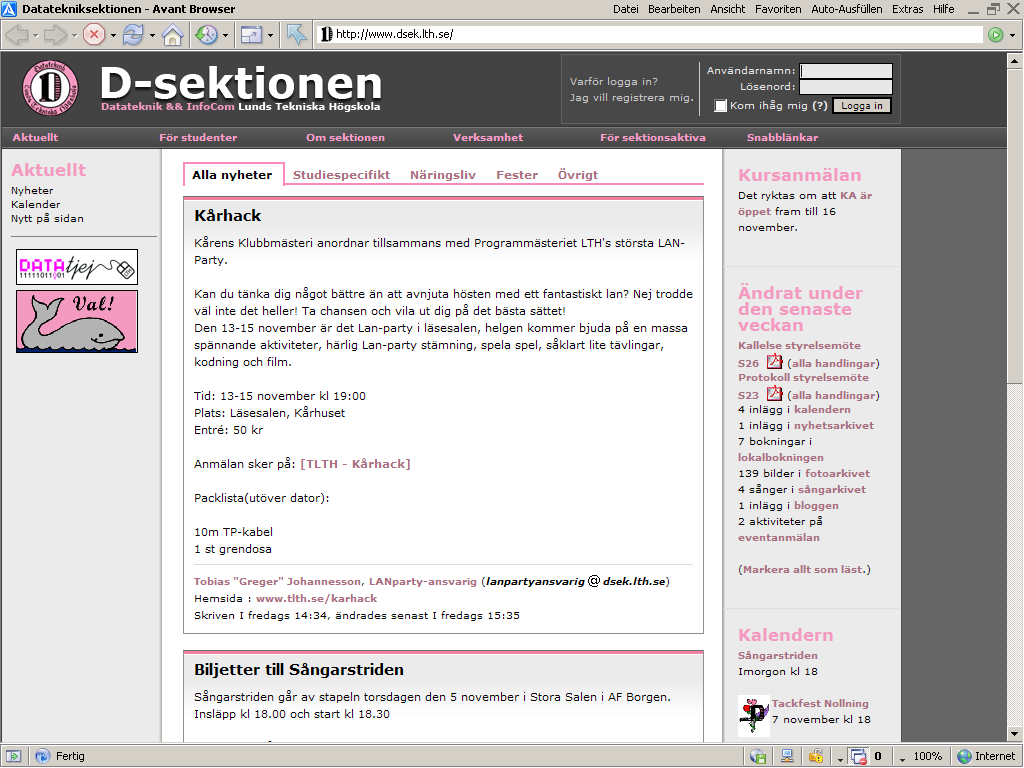
Task: Open the För studenter navigation menu
Action: coord(198,137)
